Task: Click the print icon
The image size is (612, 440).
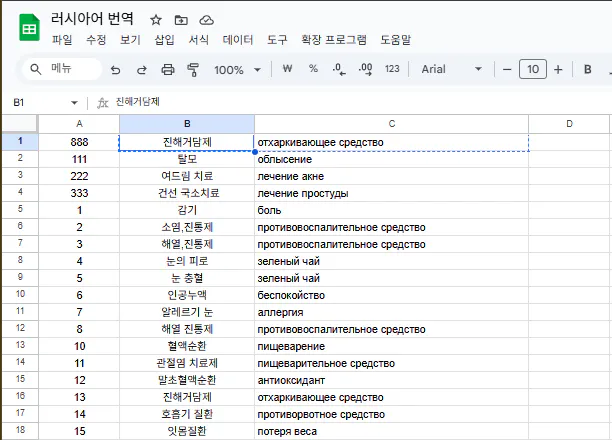Action: [168, 70]
